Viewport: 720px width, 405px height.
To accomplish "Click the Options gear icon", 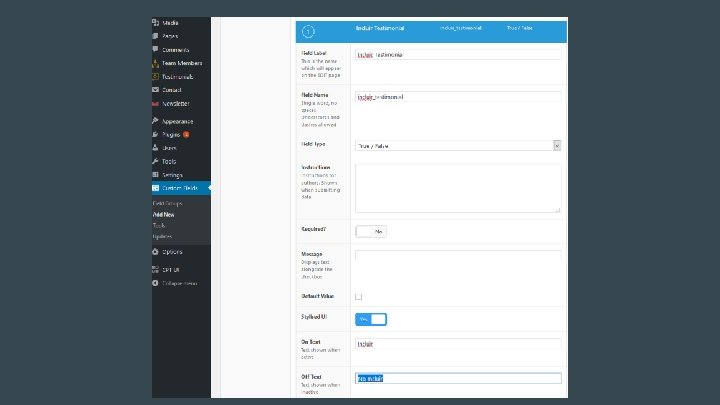I will 156,252.
